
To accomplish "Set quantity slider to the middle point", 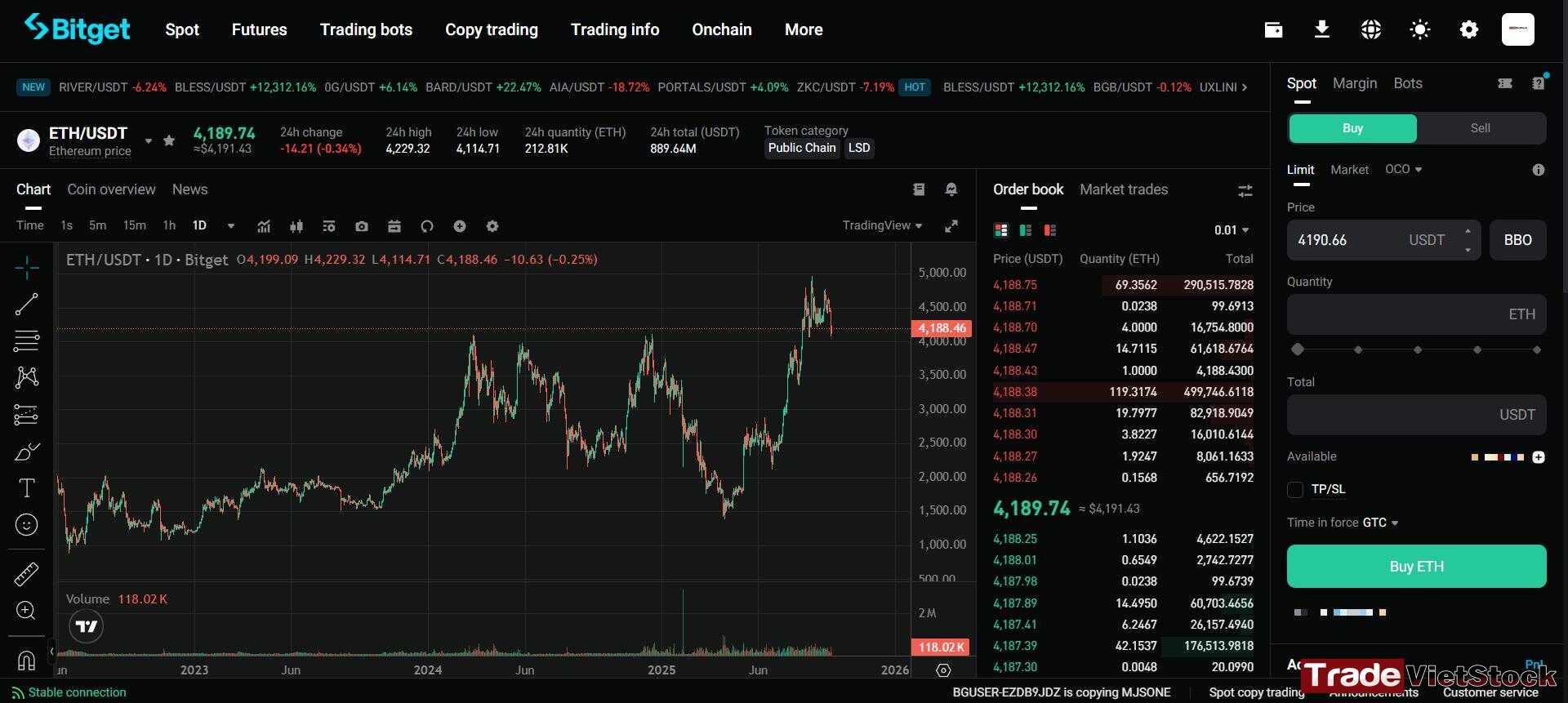I will [1418, 349].
